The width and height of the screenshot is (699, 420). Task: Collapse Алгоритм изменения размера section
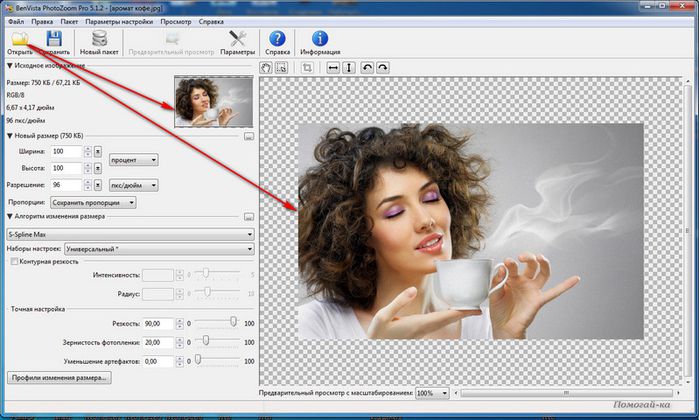tap(9, 216)
